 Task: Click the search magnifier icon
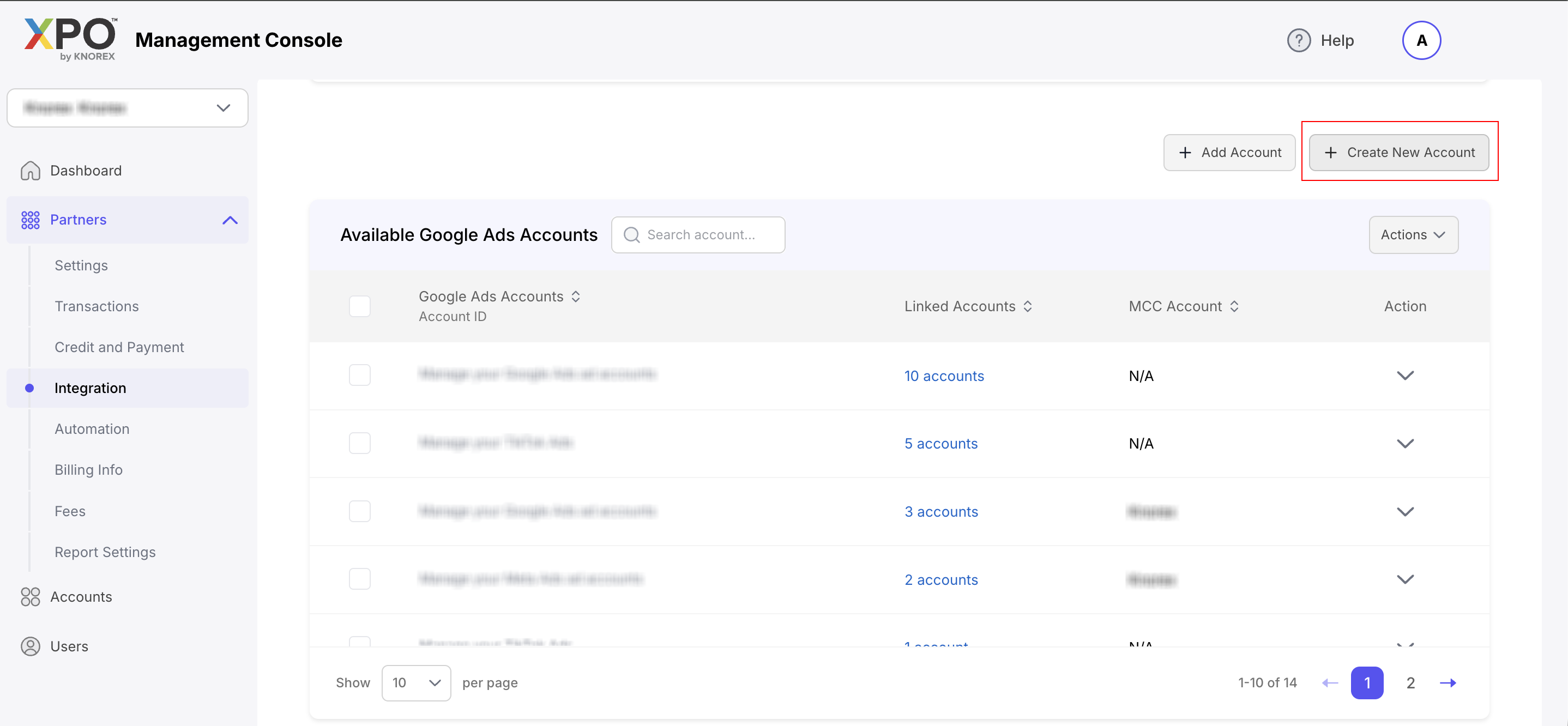[x=632, y=235]
